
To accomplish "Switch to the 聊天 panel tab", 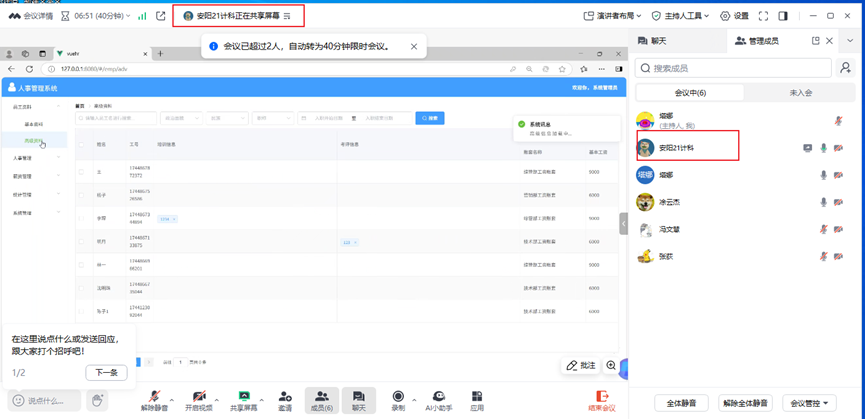I will click(652, 41).
